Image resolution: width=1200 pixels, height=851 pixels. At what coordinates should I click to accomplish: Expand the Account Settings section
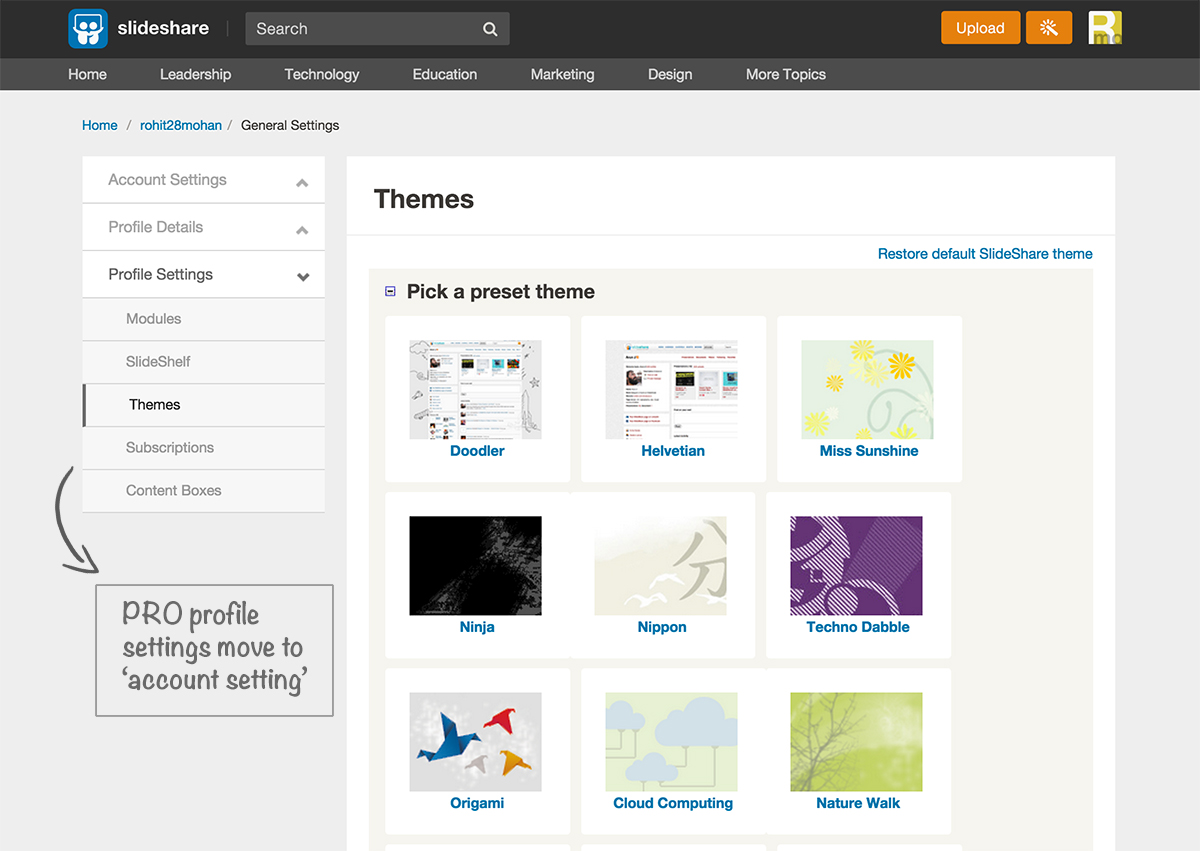pyautogui.click(x=302, y=182)
